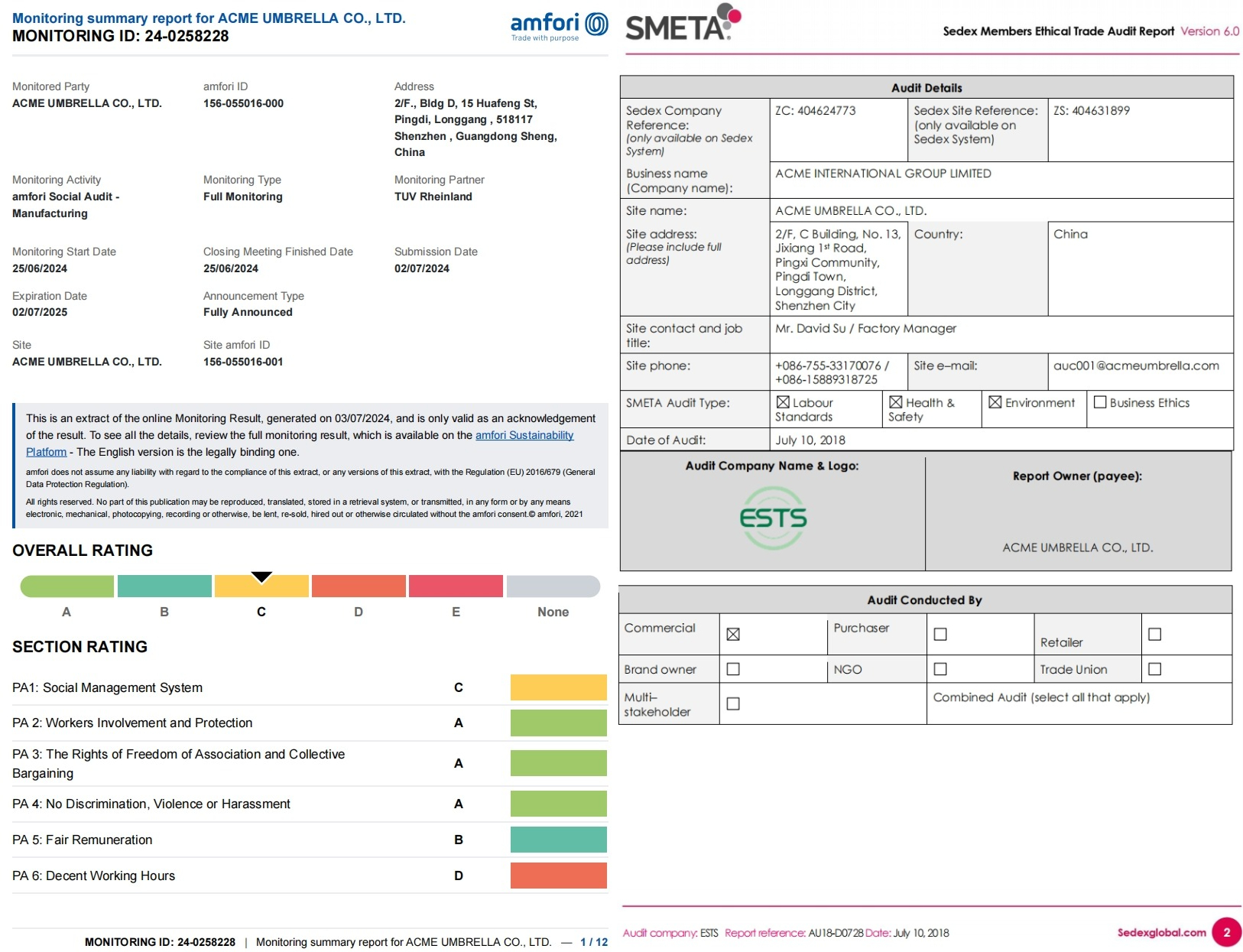Click the 'MONITORING ID: 24-0258228' heading
Image resolution: width=1243 pixels, height=952 pixels.
[x=121, y=36]
